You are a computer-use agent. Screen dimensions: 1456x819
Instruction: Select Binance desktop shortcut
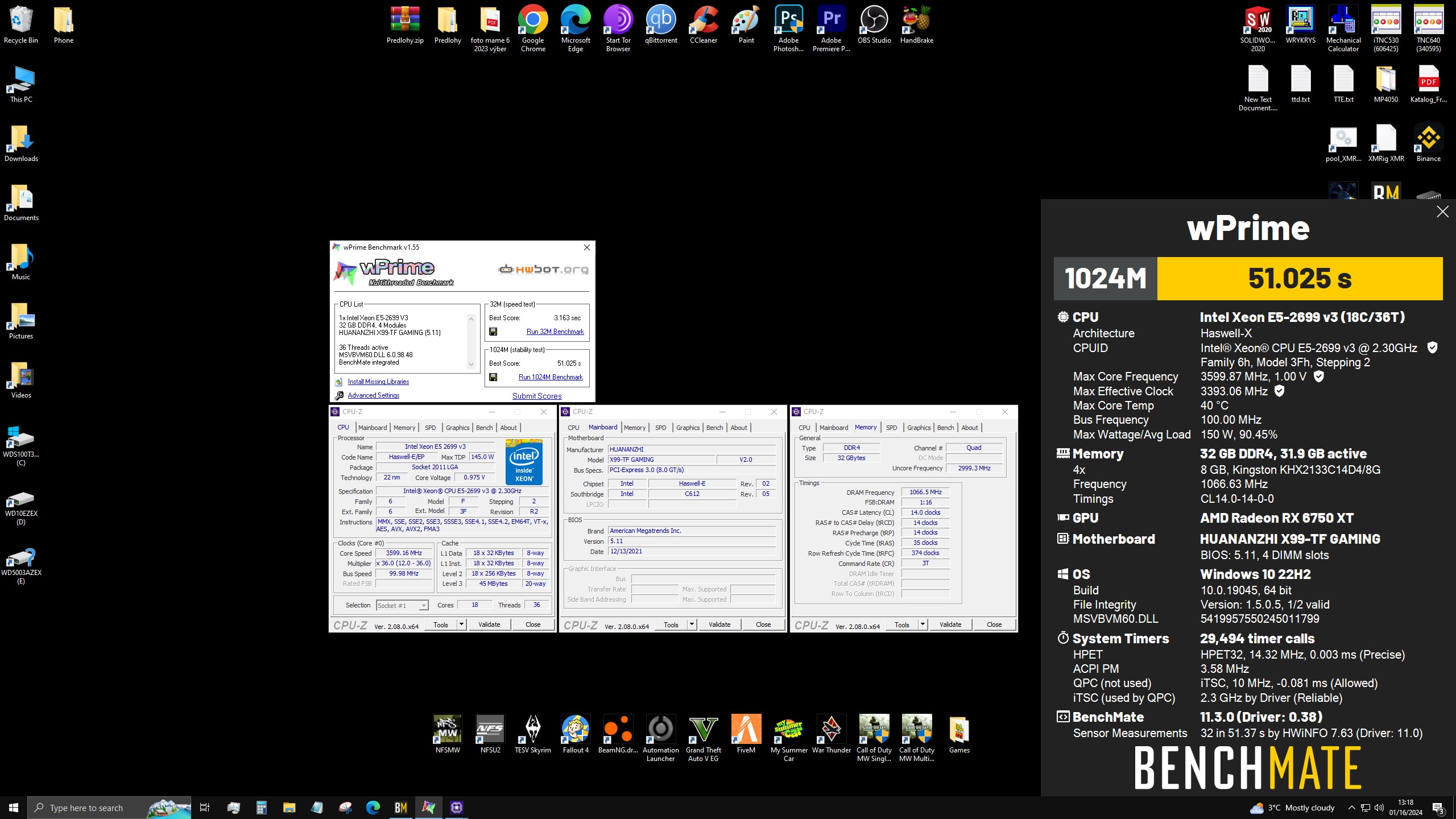point(1429,143)
